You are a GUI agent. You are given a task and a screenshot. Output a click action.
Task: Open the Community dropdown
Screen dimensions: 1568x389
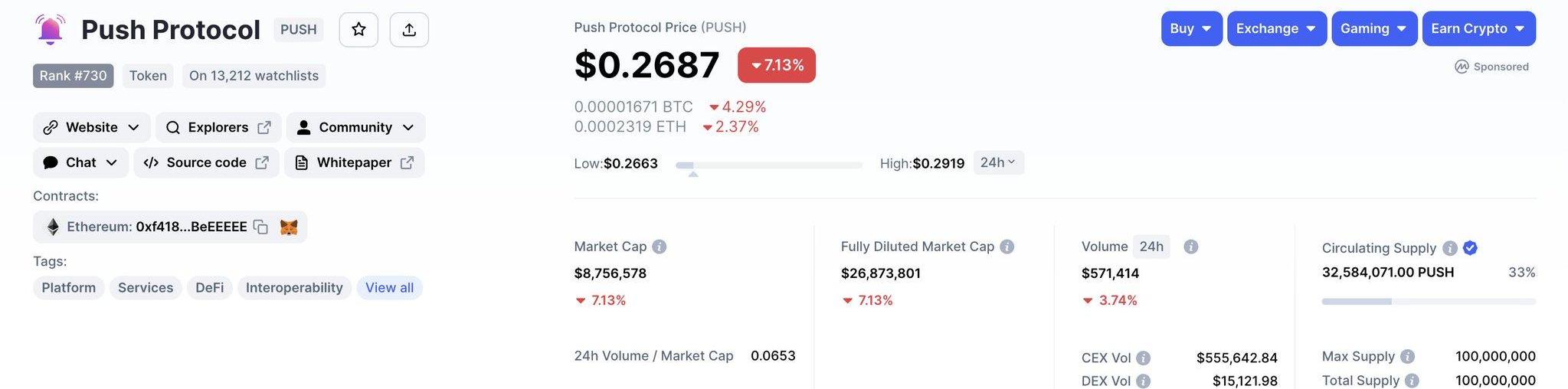click(x=355, y=127)
